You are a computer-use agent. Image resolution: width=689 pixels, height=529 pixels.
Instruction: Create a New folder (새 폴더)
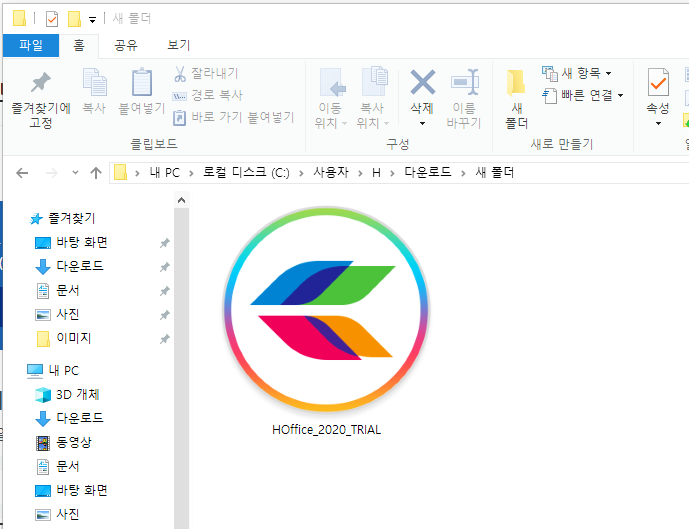pos(516,98)
